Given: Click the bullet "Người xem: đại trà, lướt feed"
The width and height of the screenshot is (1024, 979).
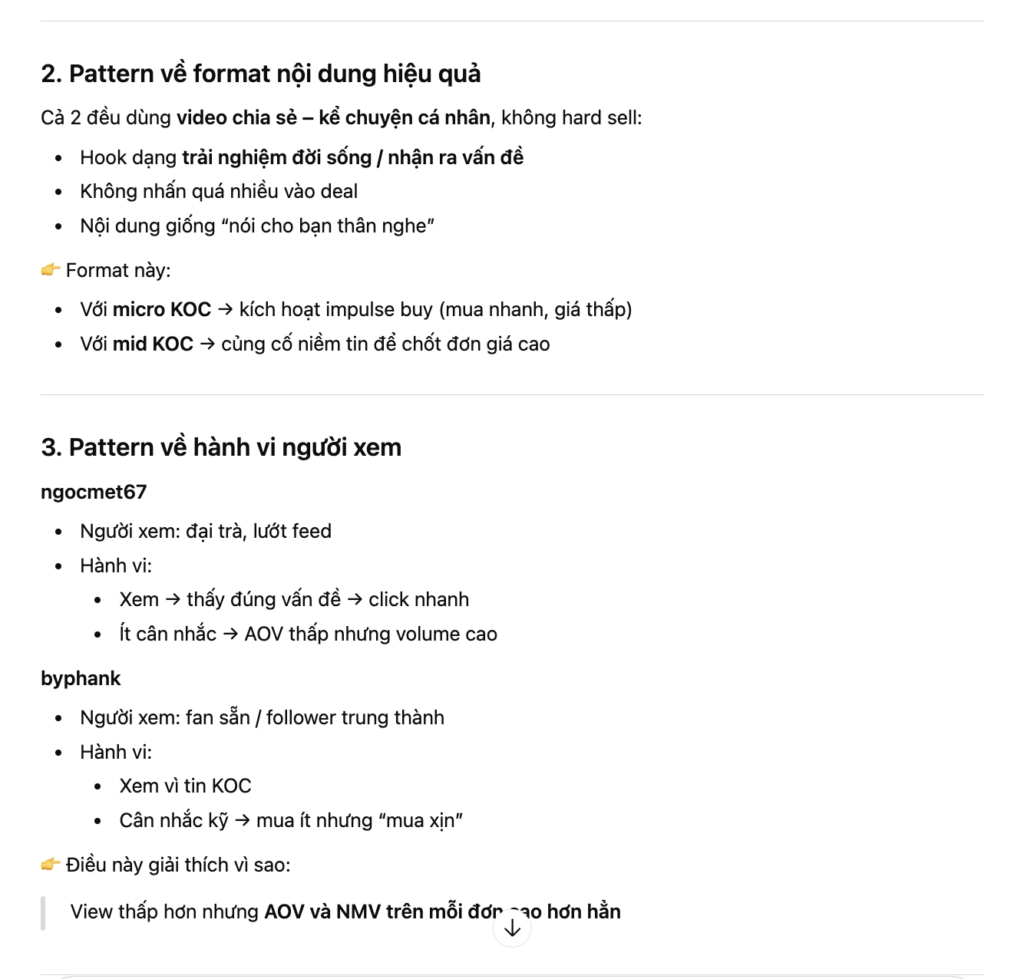Looking at the screenshot, I should pos(206,531).
